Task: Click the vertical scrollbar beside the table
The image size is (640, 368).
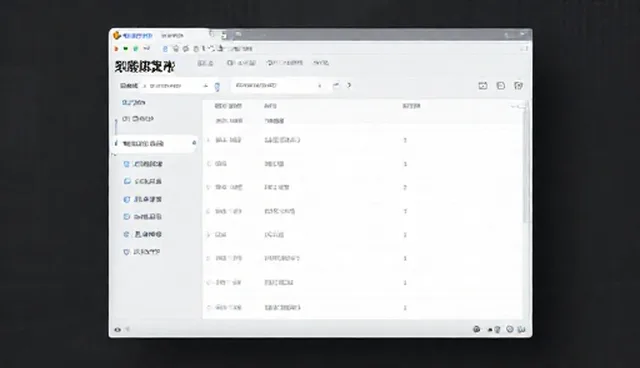Action: [x=527, y=163]
